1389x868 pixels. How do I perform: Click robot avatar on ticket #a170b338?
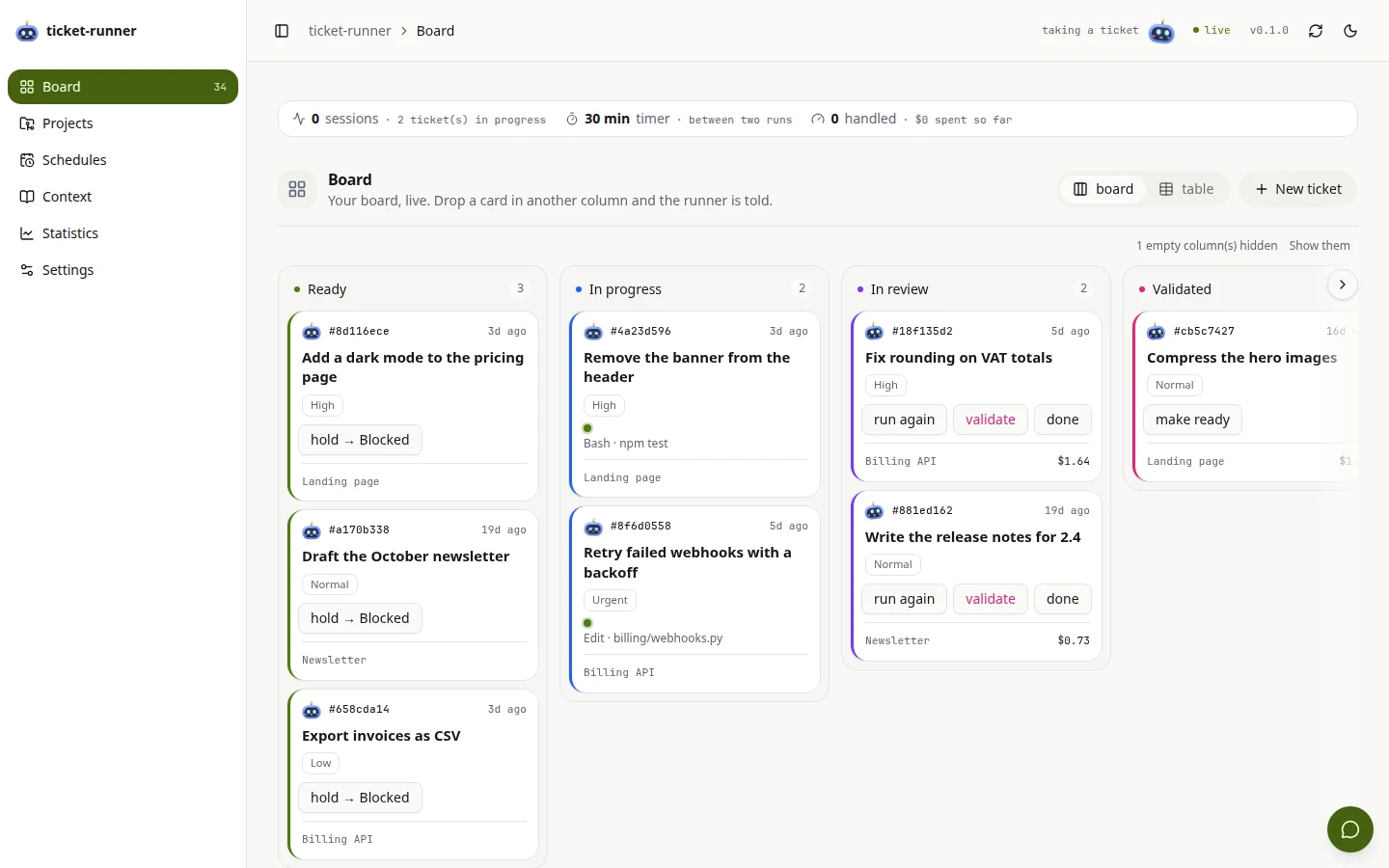coord(312,530)
